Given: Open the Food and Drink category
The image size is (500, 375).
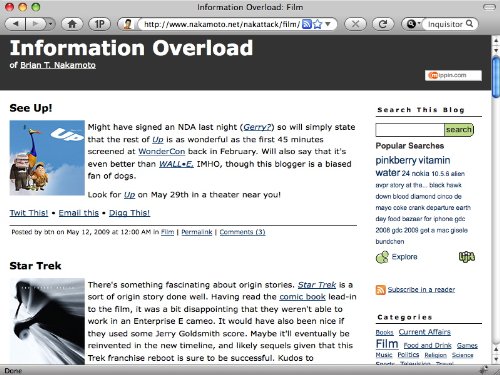Looking at the screenshot, I should click(427, 346).
